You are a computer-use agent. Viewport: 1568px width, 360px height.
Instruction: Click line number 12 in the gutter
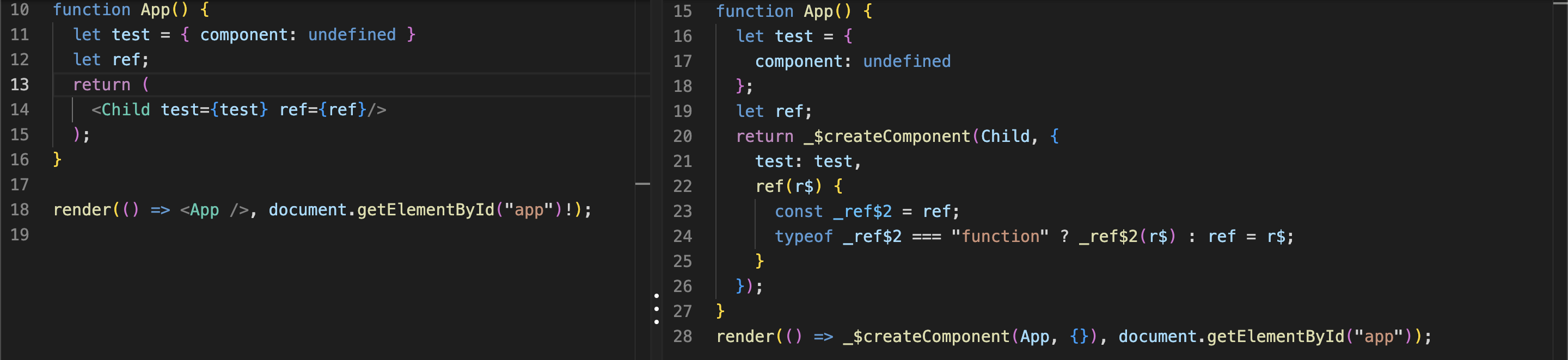click(x=20, y=60)
